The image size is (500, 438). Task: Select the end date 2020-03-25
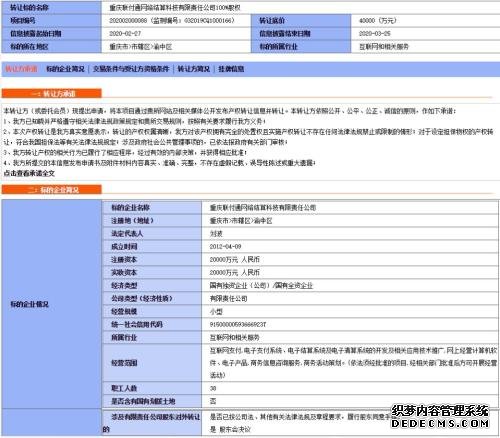coord(375,34)
